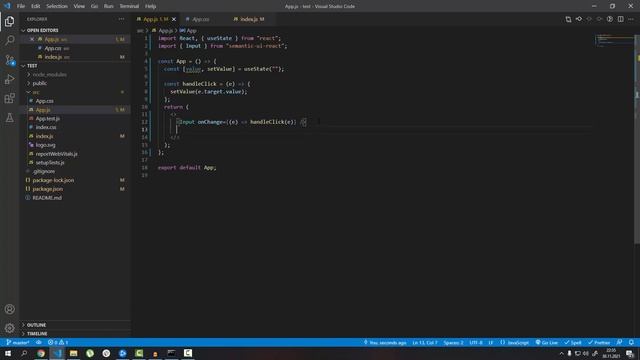The width and height of the screenshot is (640, 360).
Task: Click the watch eye icon in status bar
Action: pyautogui.click(x=39, y=342)
